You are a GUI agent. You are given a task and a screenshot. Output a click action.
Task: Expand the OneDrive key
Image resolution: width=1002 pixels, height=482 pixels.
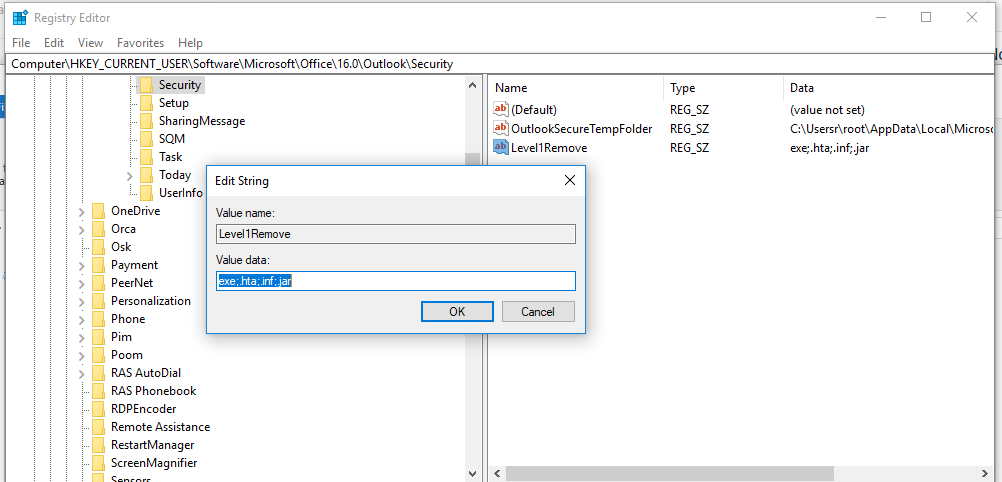(x=81, y=212)
